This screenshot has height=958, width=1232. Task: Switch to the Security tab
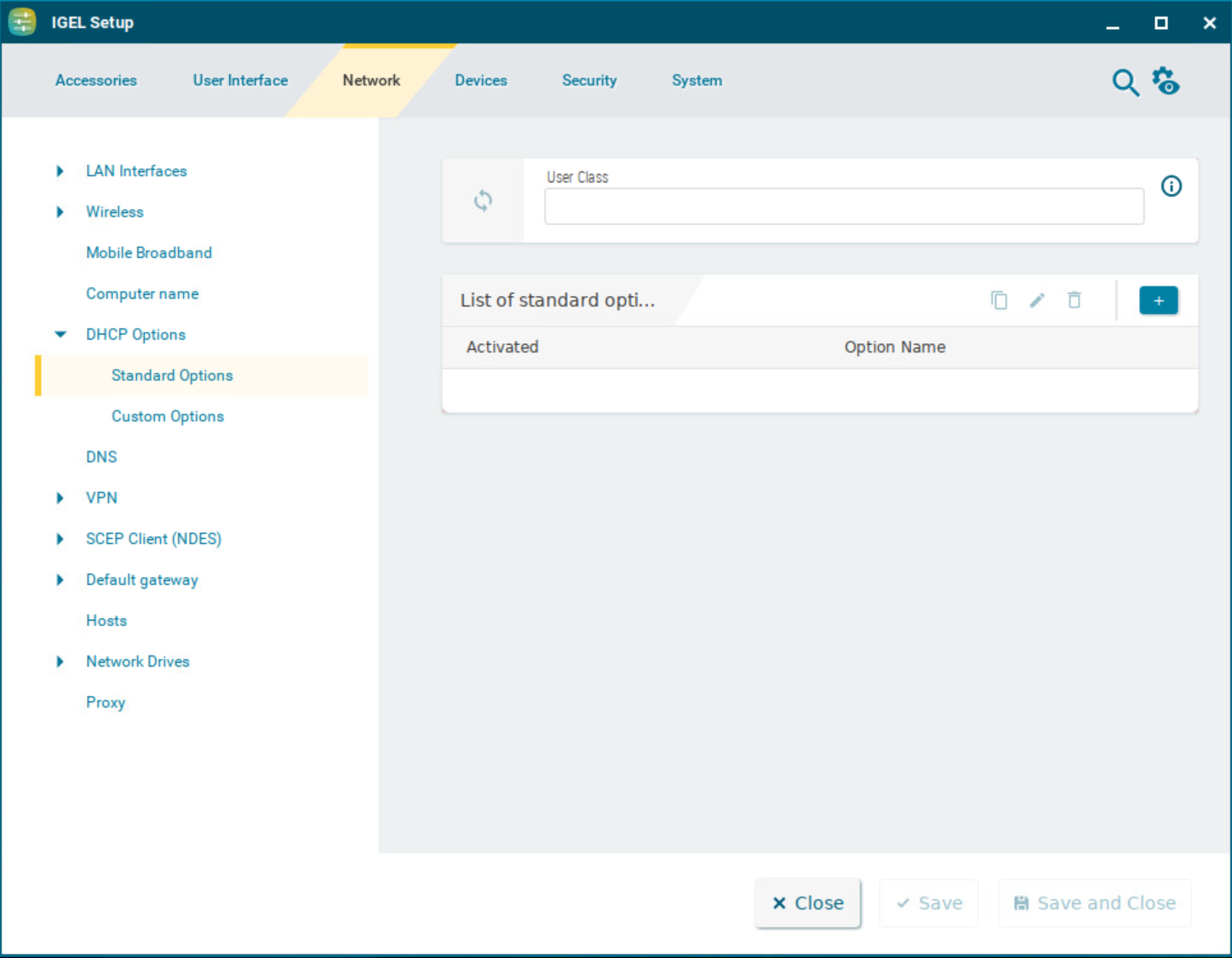589,80
